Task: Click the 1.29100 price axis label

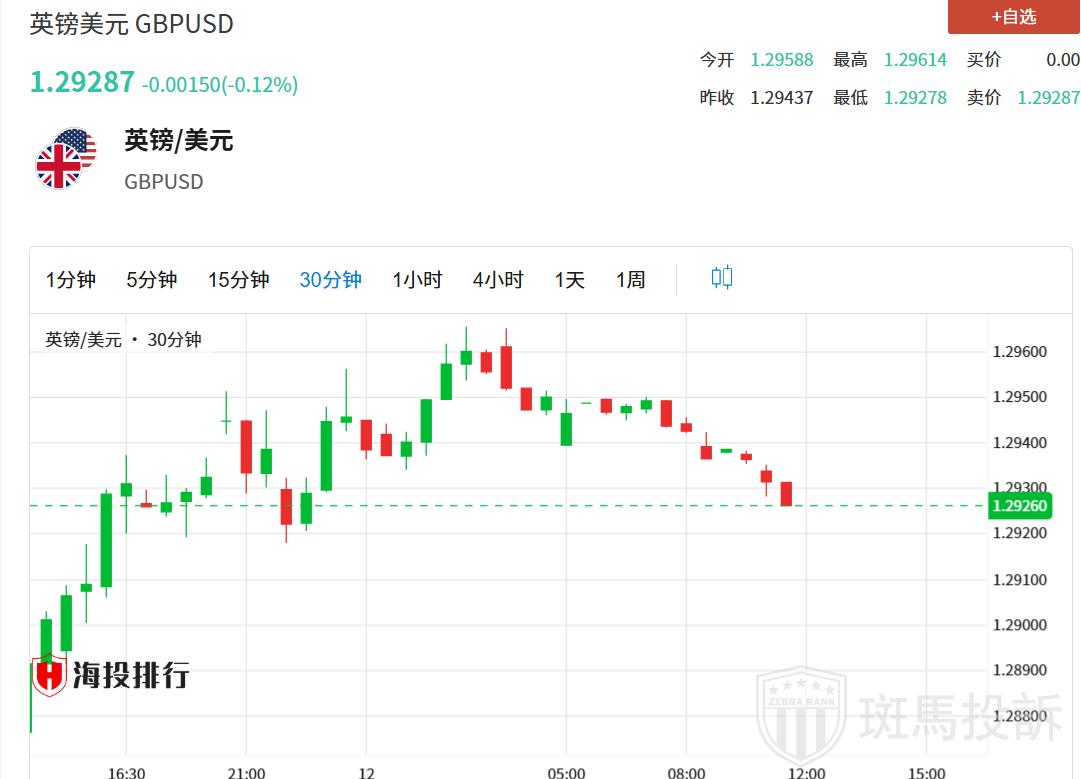Action: click(1020, 580)
